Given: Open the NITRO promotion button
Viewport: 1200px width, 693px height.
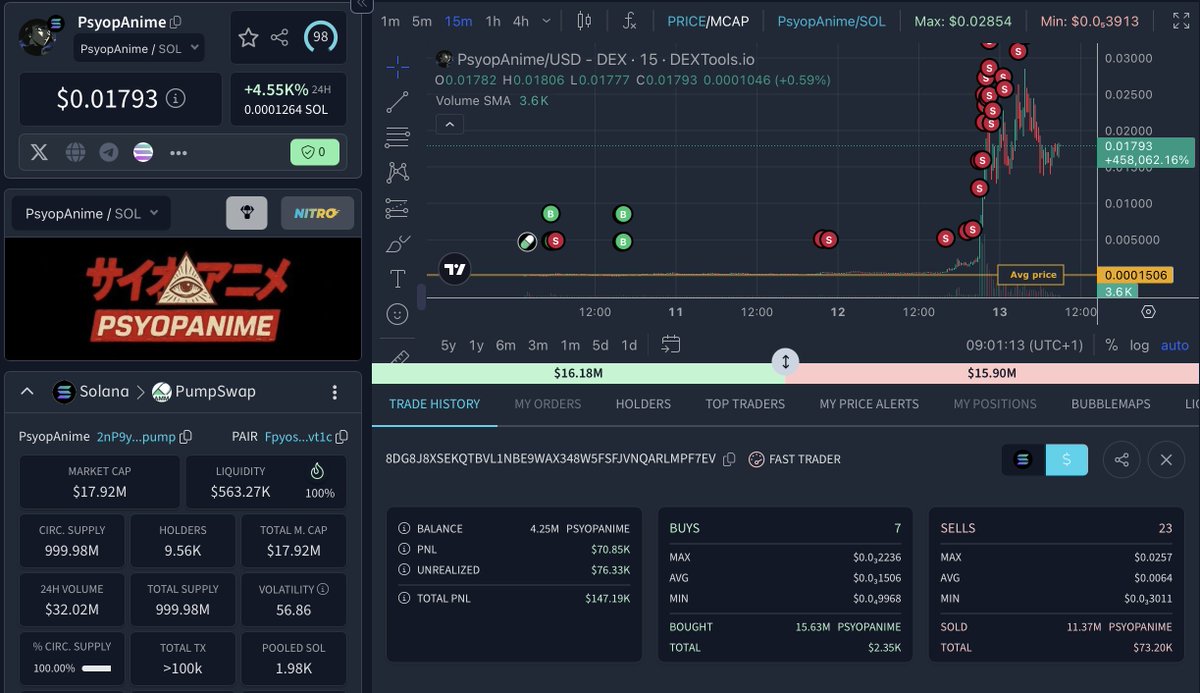Looking at the screenshot, I should click(317, 213).
